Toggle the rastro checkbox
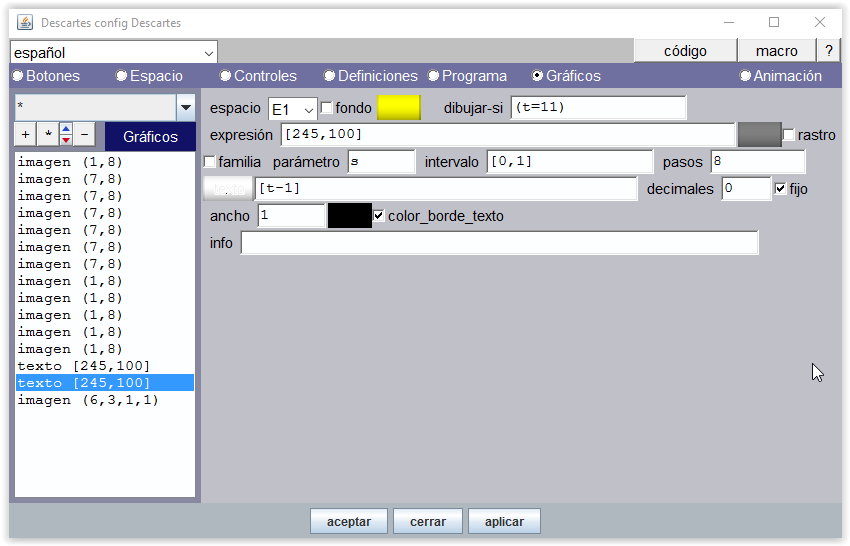Screen dimensions: 850x546 789,135
